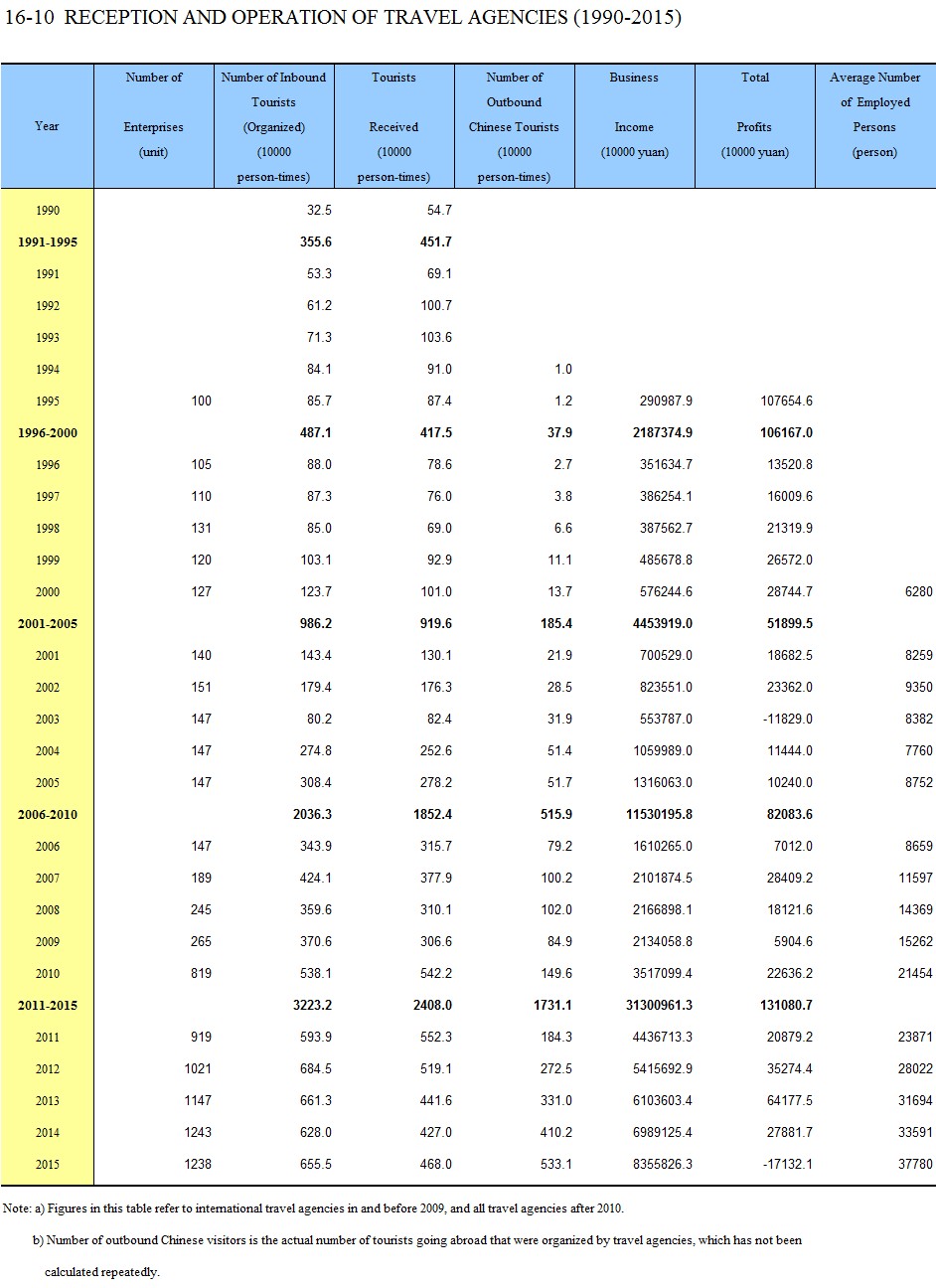Click employed persons value '9350'

[x=919, y=688]
